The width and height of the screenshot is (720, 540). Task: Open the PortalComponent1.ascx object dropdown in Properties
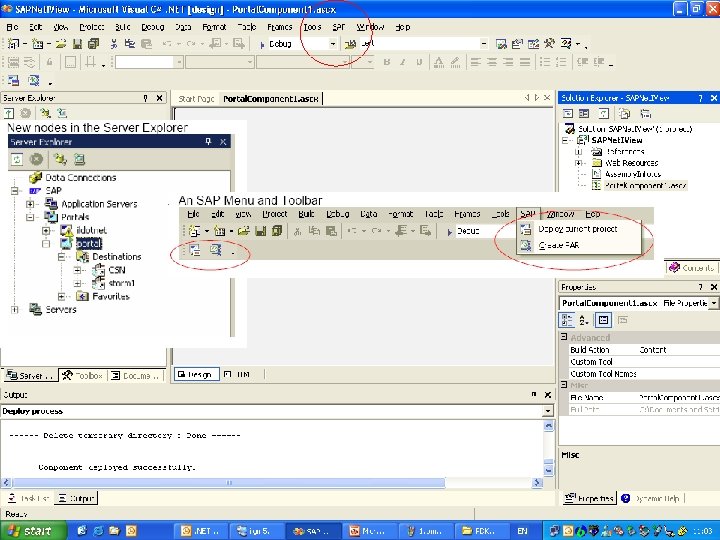(x=713, y=303)
